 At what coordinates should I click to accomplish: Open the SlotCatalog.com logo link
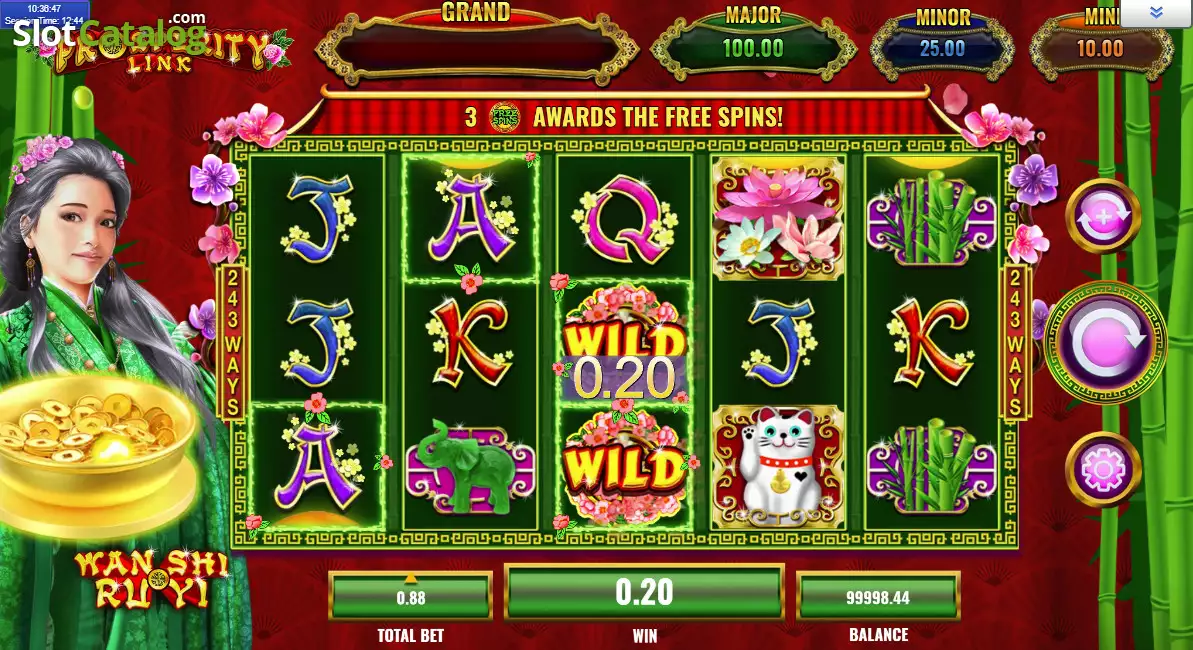[x=110, y=30]
